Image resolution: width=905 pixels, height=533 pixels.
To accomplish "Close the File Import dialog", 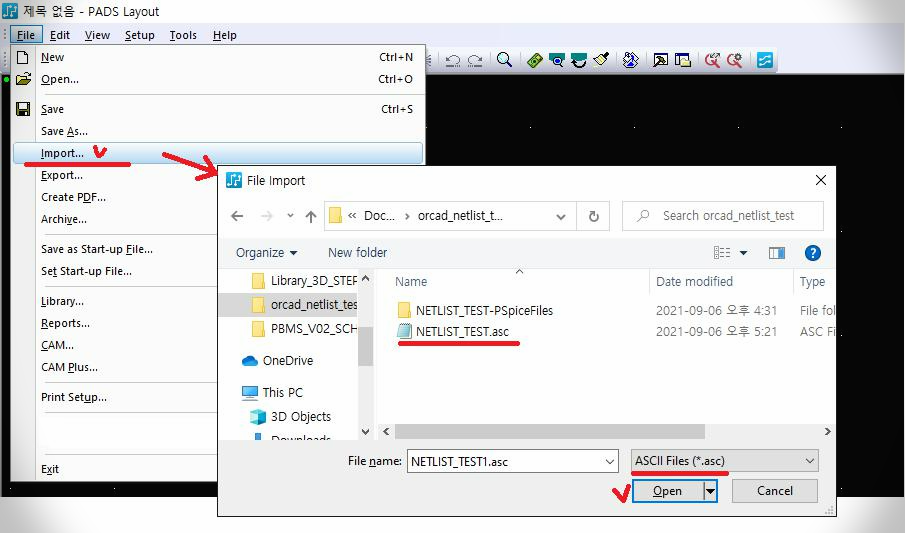I will [x=821, y=180].
